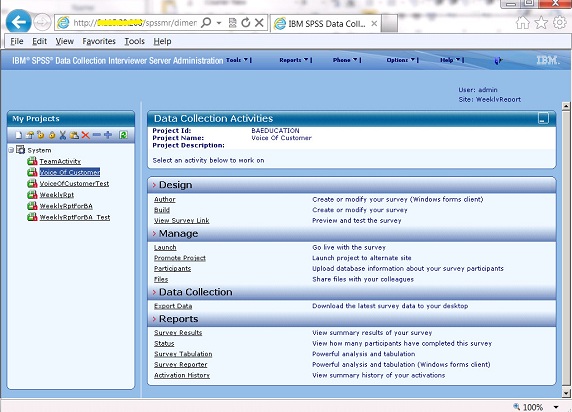Open the Tools dropdown menu
Screen dimensions: 572x412
click(x=237, y=60)
